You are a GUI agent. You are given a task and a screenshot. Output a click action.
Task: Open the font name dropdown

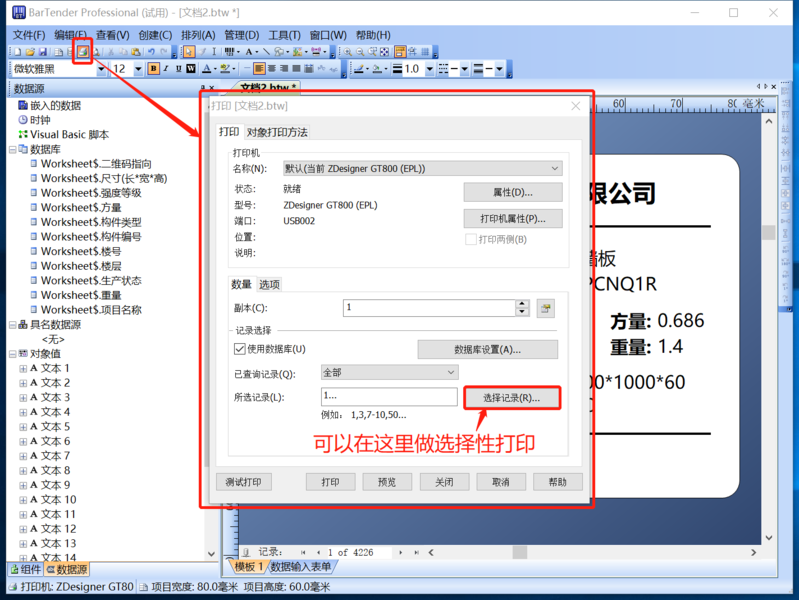click(x=101, y=69)
